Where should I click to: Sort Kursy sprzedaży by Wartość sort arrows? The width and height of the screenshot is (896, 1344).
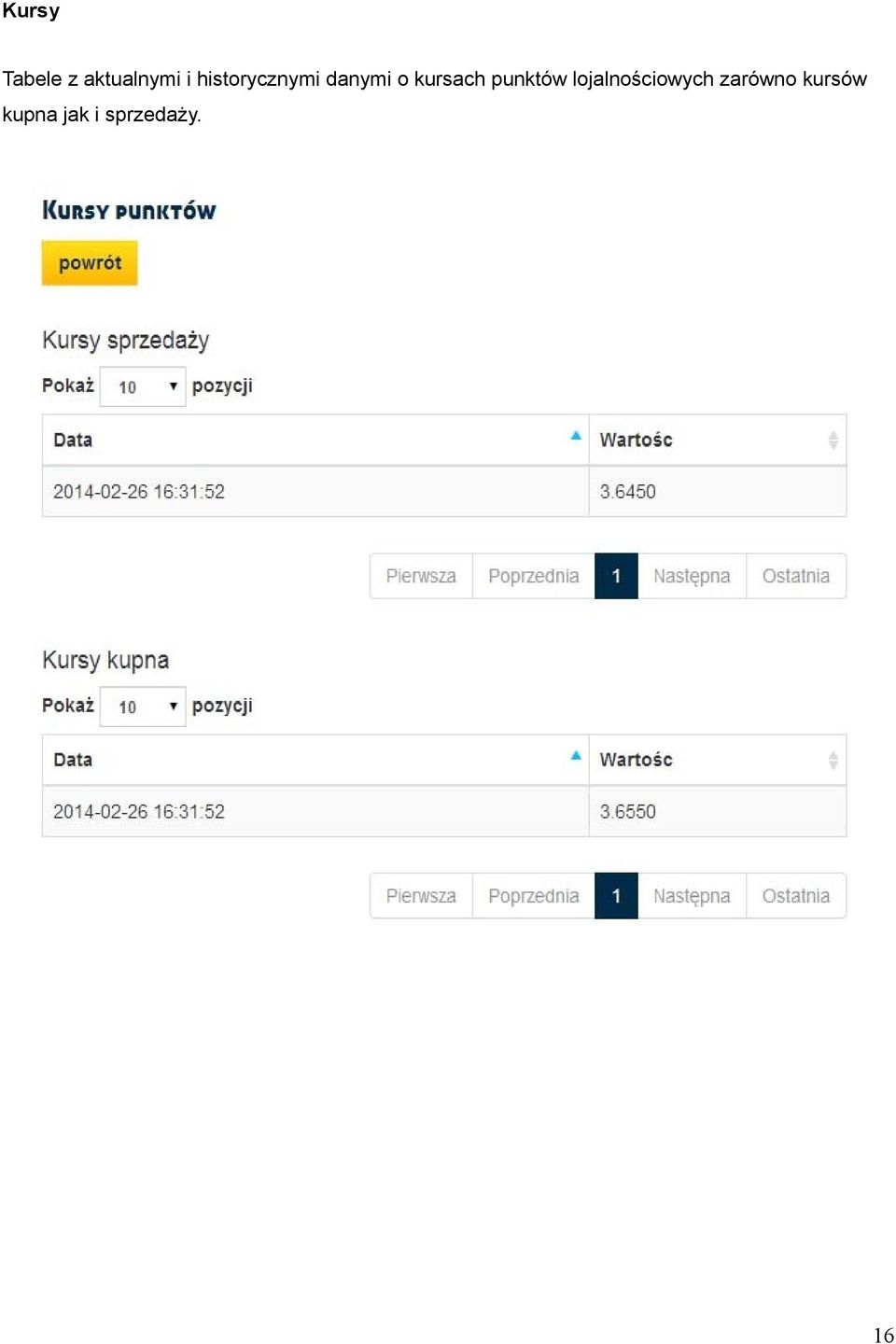pyautogui.click(x=833, y=441)
